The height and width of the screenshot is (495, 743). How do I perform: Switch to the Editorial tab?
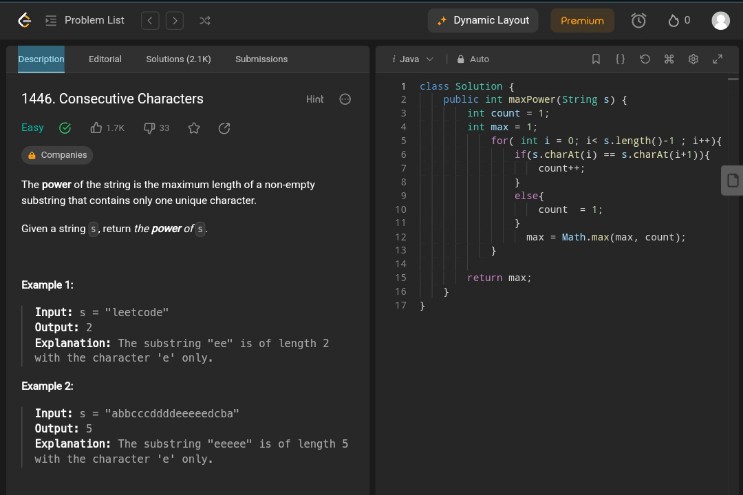(x=105, y=59)
